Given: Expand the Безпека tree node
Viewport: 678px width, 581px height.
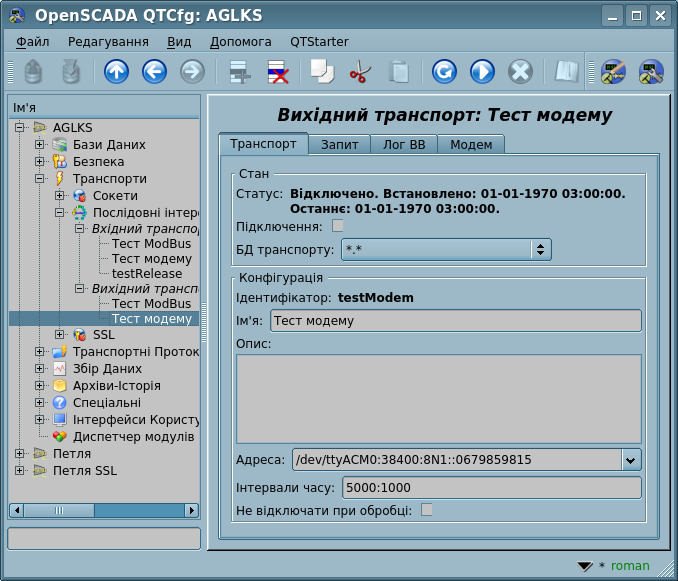Looking at the screenshot, I should point(39,161).
